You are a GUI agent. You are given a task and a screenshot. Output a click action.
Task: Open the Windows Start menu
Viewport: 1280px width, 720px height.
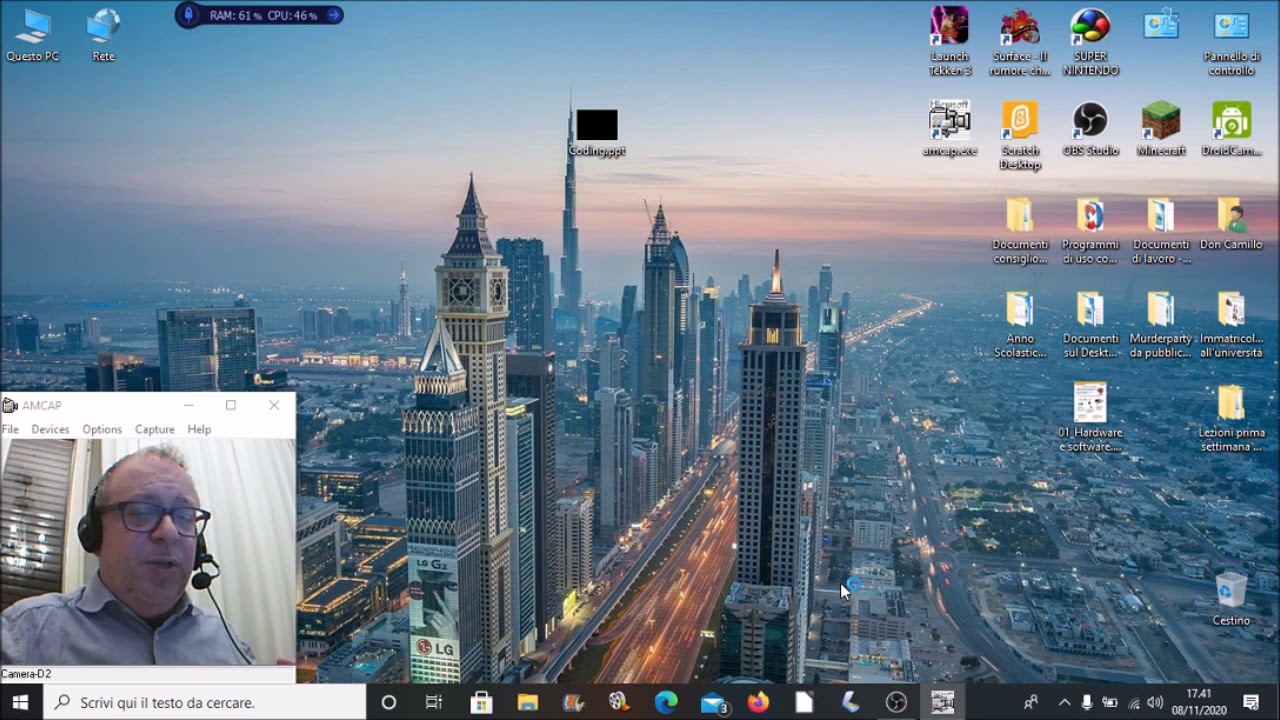[20, 702]
